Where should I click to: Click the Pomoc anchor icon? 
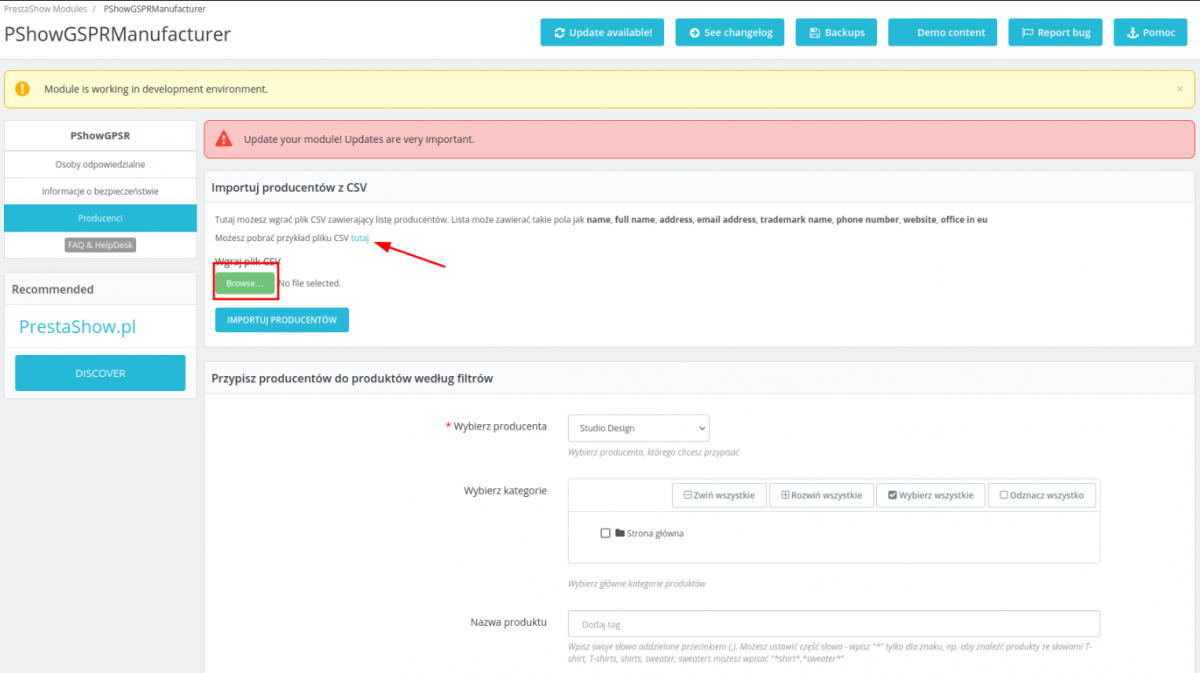click(1132, 32)
